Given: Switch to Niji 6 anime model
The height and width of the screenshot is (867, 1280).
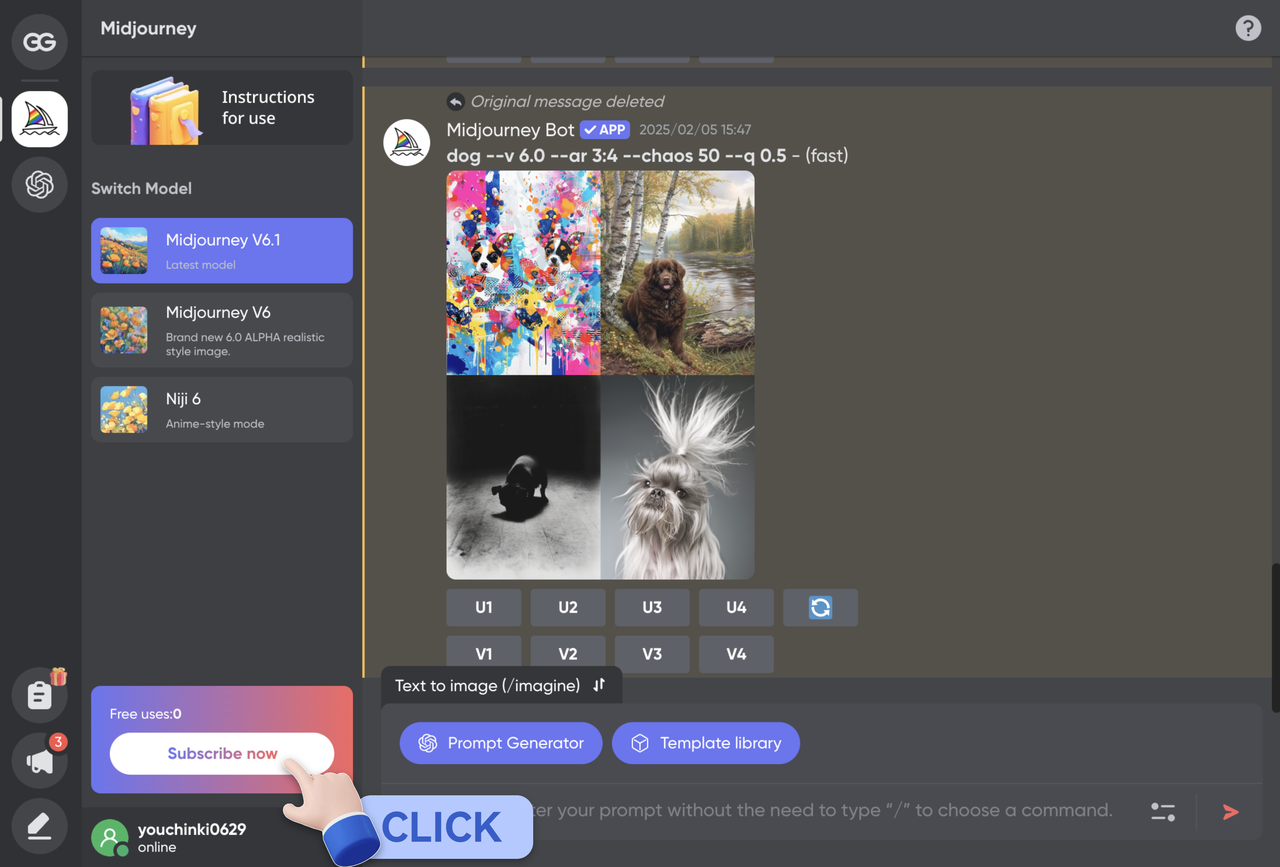Looking at the screenshot, I should pyautogui.click(x=222, y=410).
